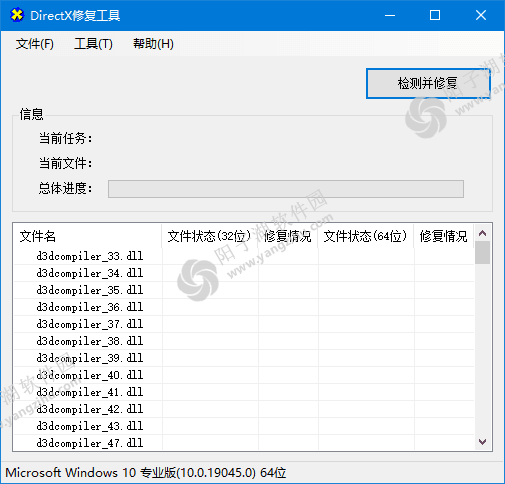Select row d3dcompiler_34.dll

[244, 273]
